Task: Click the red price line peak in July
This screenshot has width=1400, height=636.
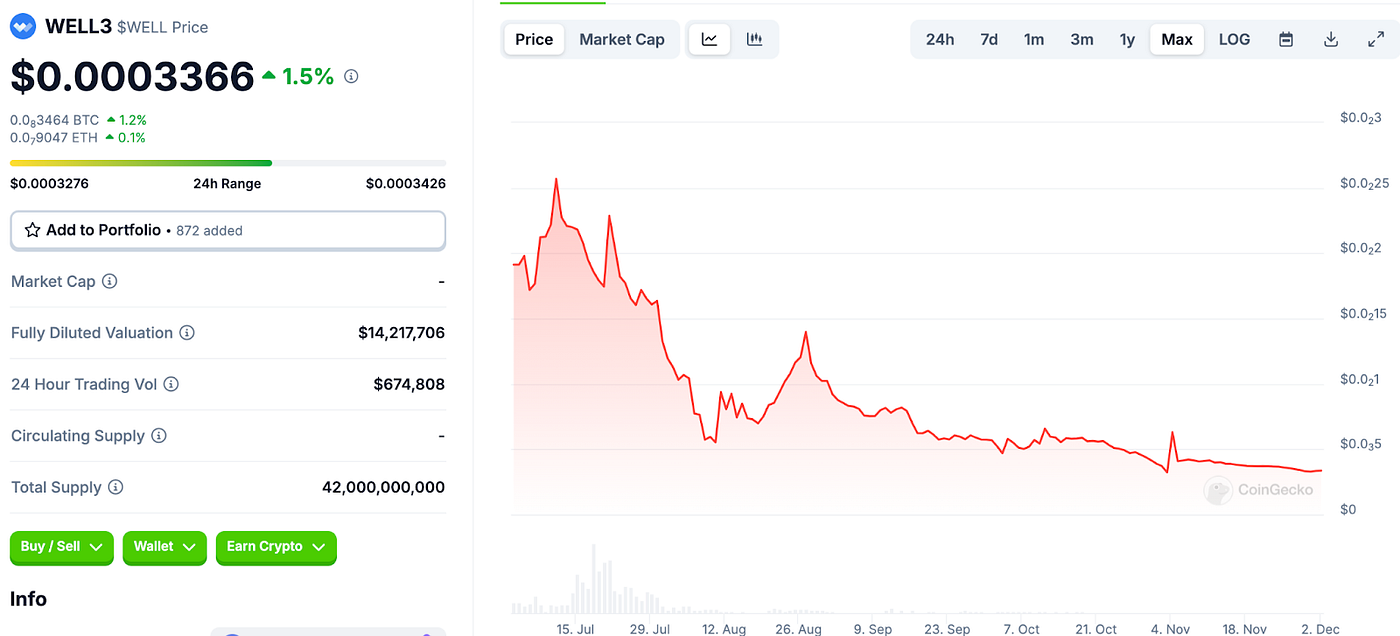Action: (x=556, y=179)
